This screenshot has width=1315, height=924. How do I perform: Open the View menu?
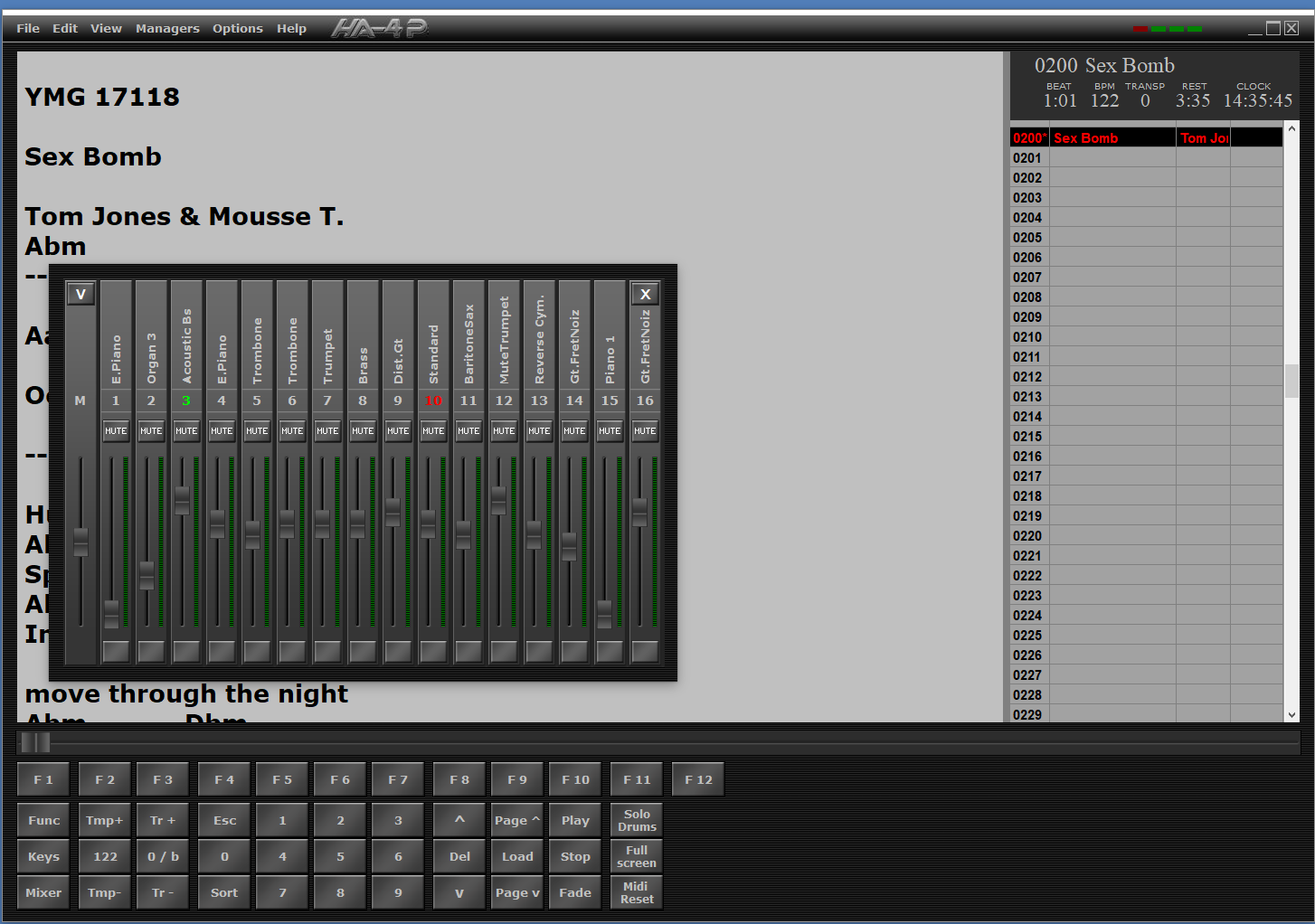tap(106, 28)
